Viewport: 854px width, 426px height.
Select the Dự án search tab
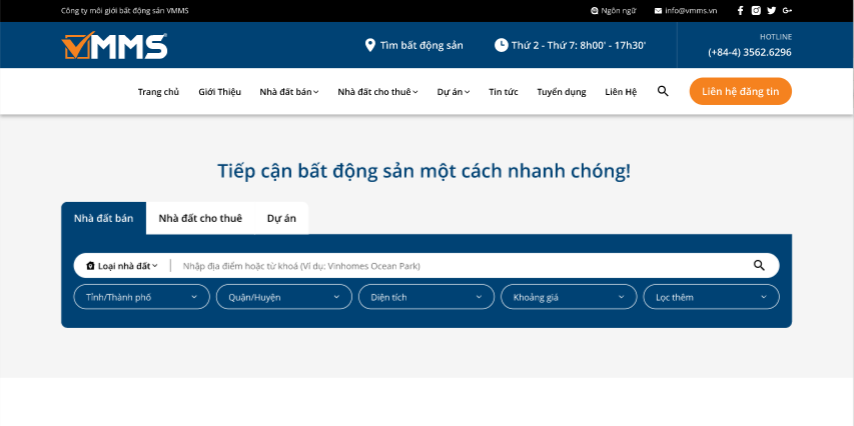(281, 218)
